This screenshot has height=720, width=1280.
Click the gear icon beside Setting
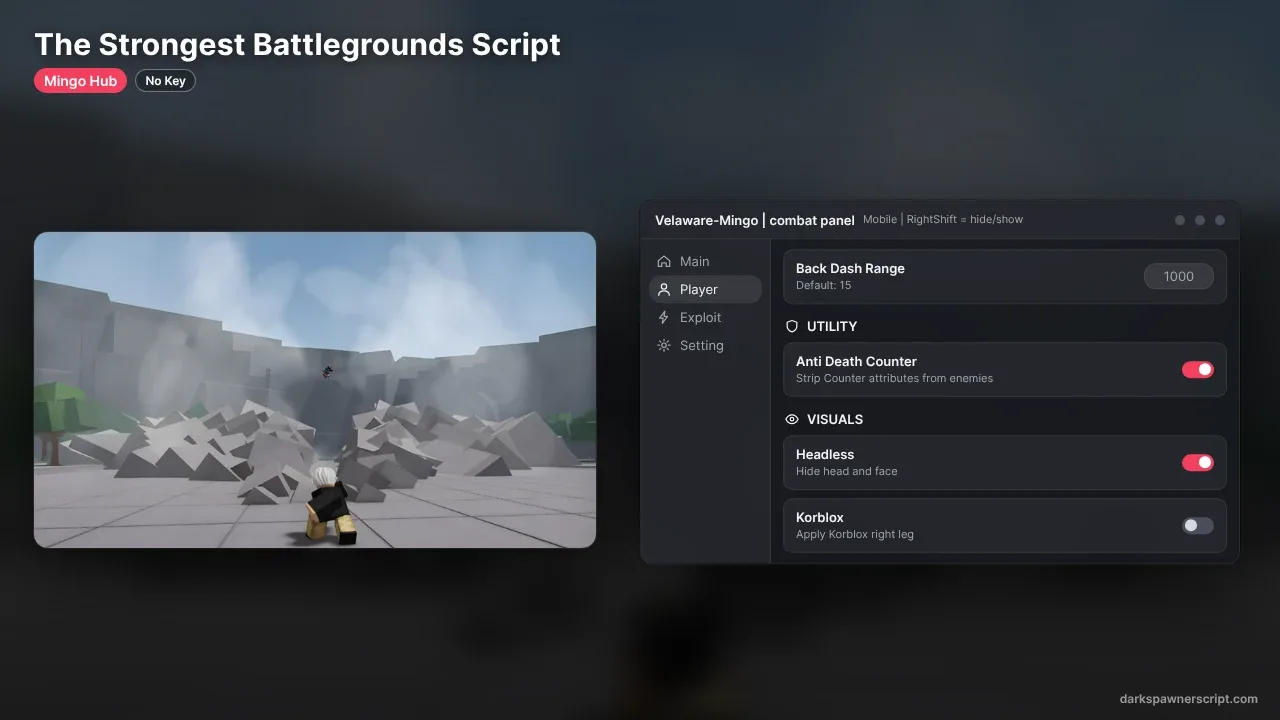pos(664,345)
